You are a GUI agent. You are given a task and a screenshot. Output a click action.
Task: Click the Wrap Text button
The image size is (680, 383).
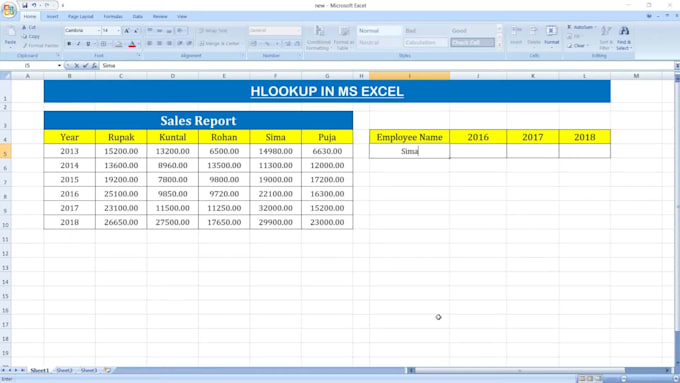click(213, 31)
